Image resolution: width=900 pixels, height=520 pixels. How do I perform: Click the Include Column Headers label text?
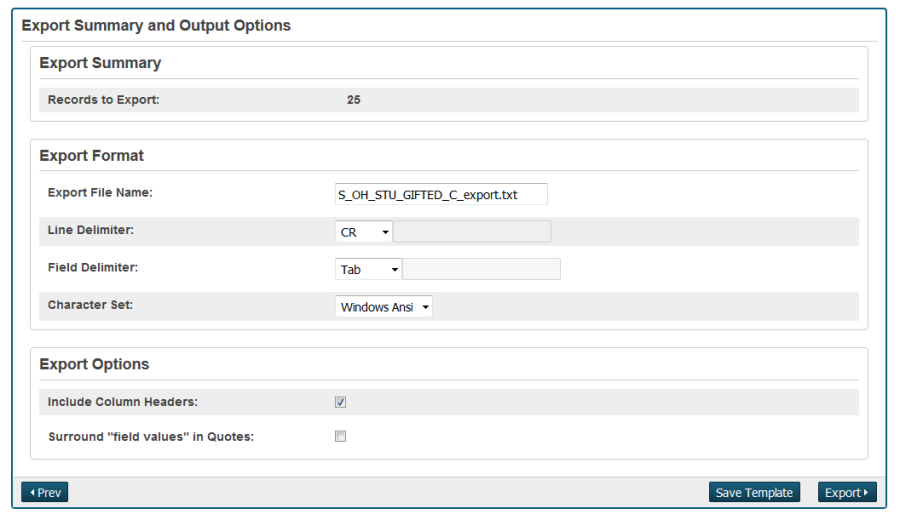click(x=122, y=402)
